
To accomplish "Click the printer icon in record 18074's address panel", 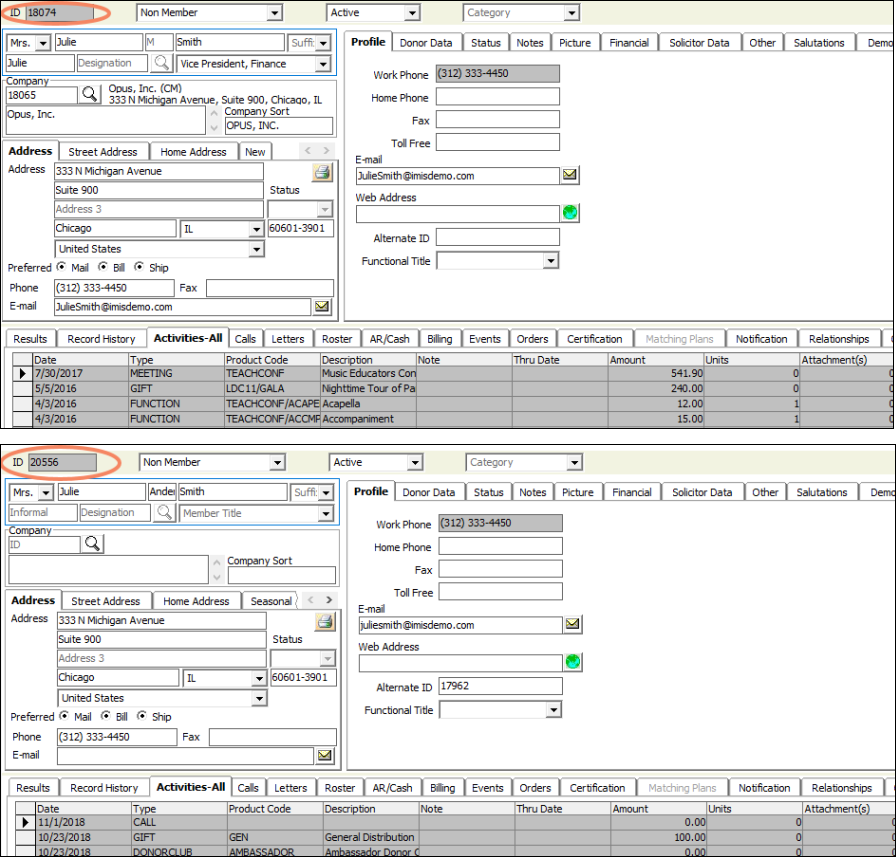I will (322, 172).
